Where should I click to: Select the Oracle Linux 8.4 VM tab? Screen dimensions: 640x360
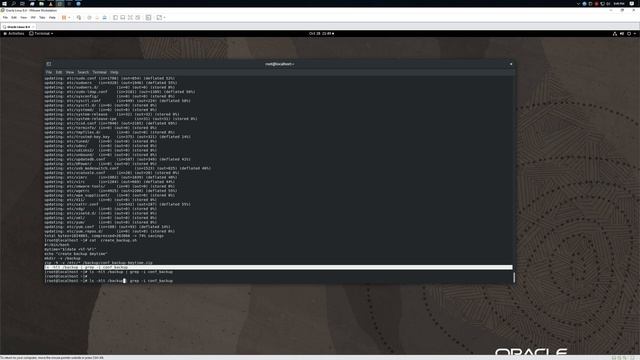[x=18, y=27]
